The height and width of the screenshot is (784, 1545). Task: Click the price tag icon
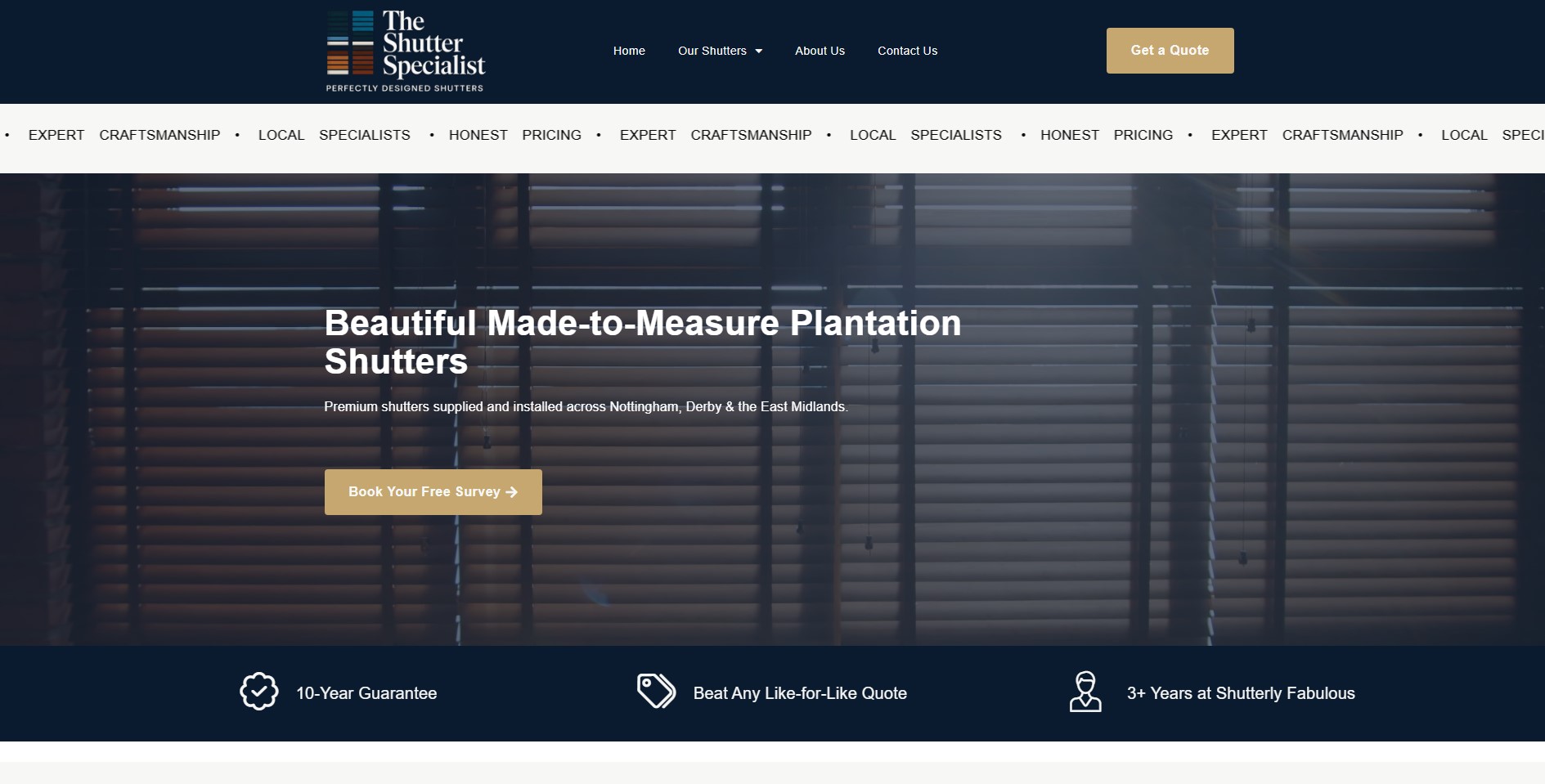[656, 692]
